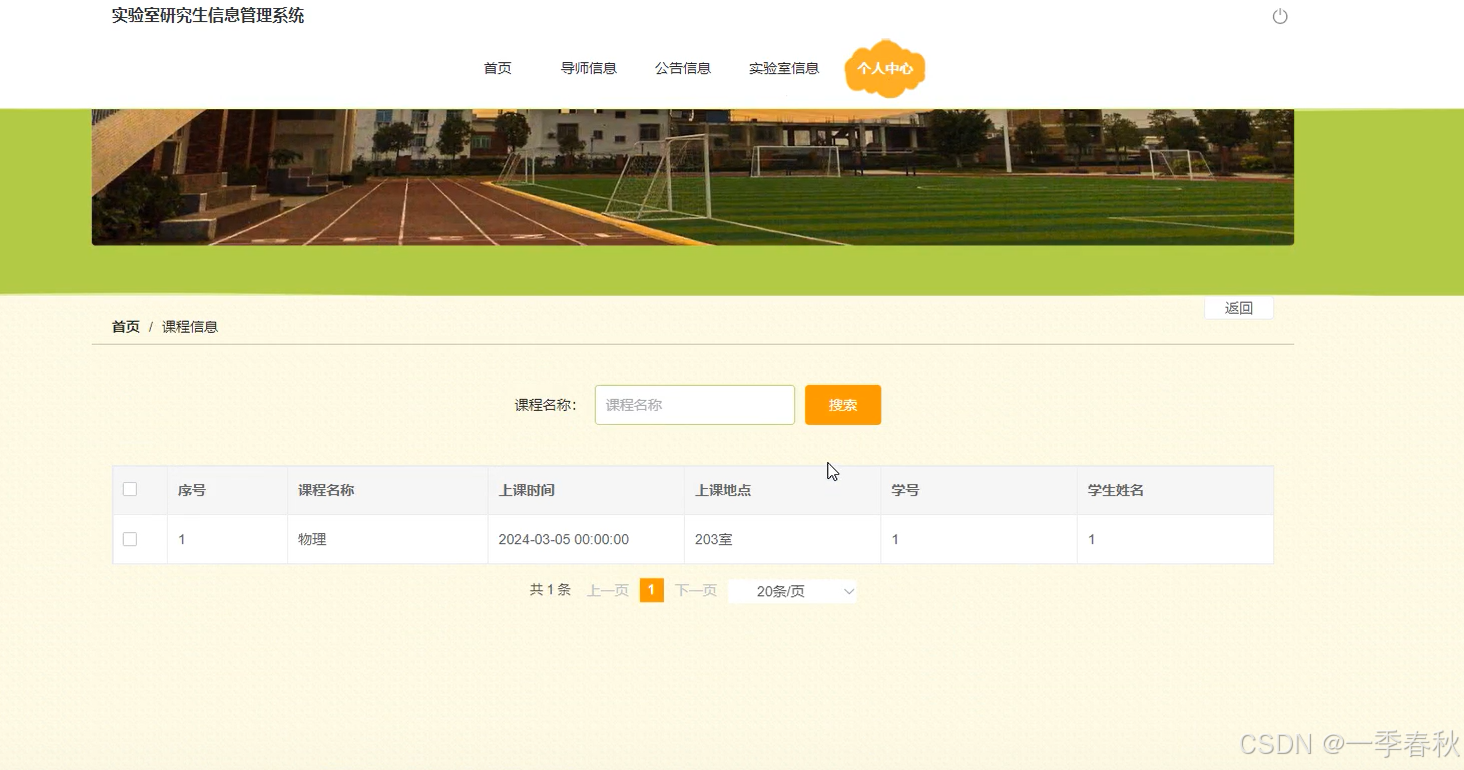
Task: Click the campus sports field banner image
Action: pyautogui.click(x=693, y=177)
